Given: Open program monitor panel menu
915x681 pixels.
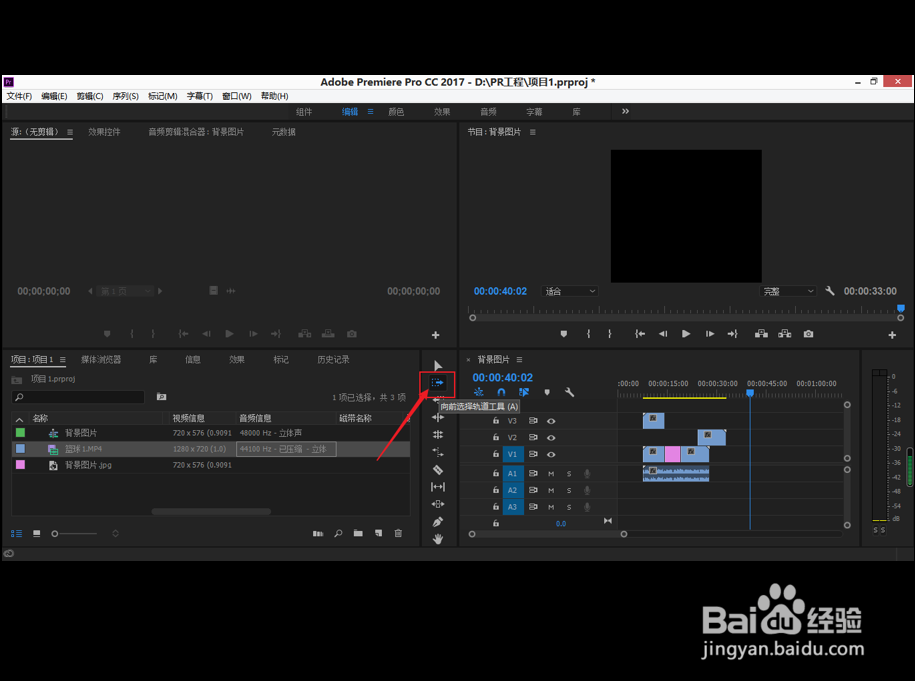Looking at the screenshot, I should [533, 132].
